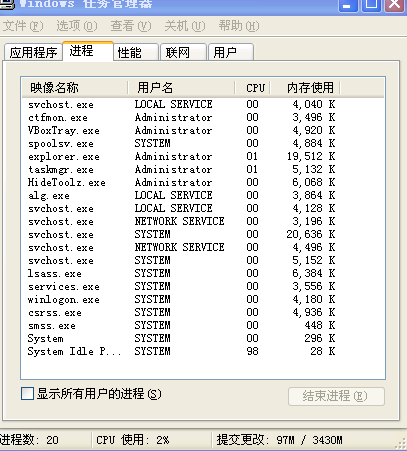Open the 文件(F) menu
Viewport: 407px width, 451px height.
[x=23, y=26]
